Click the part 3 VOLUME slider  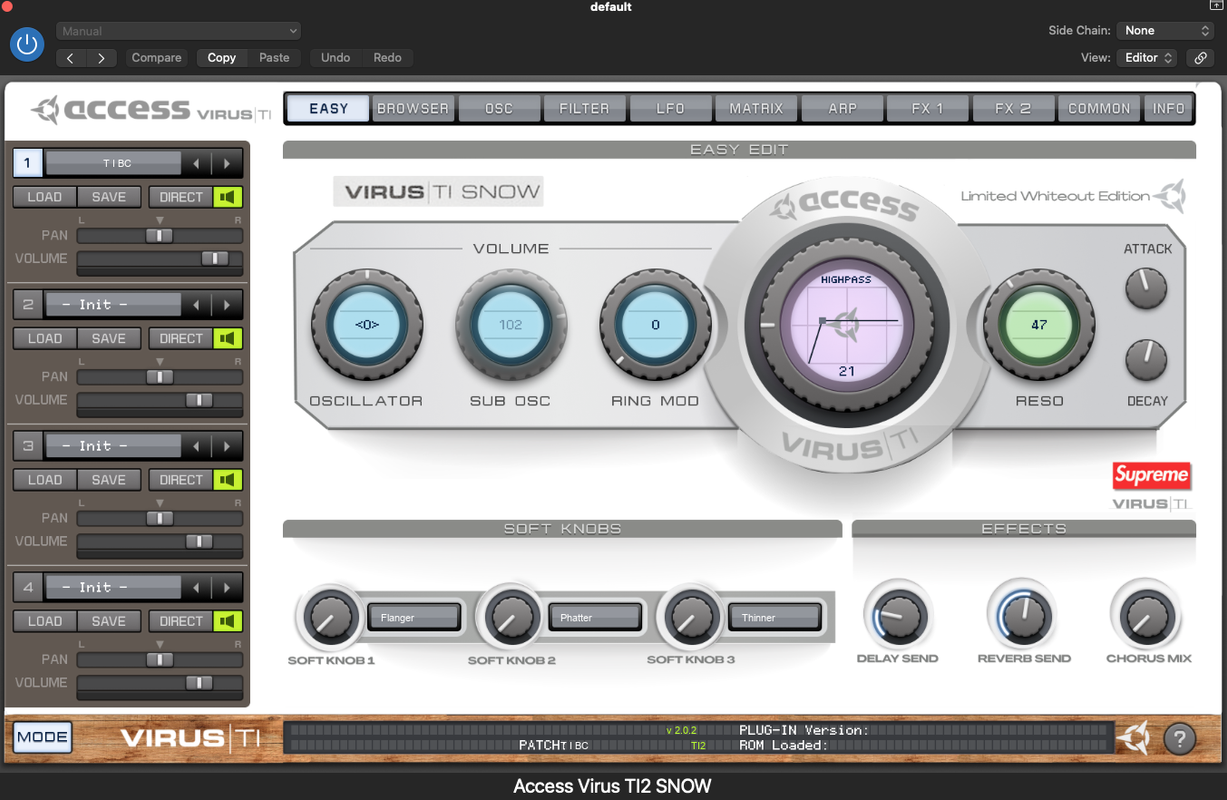160,542
